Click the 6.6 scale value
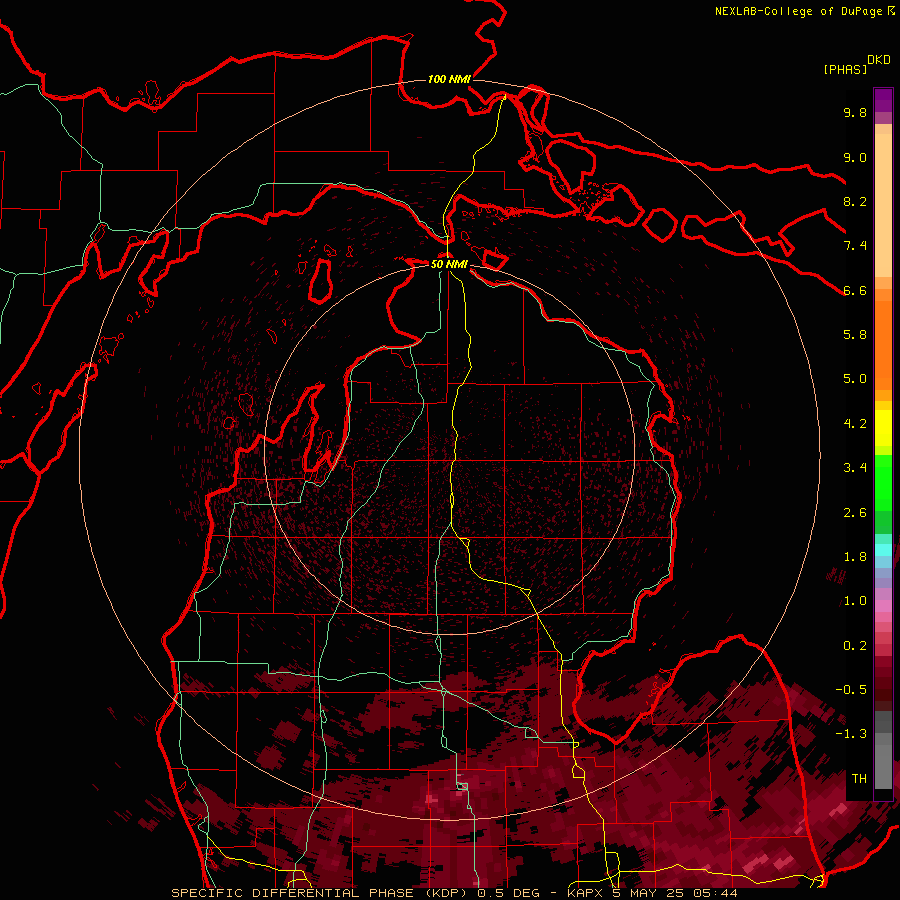The image size is (900, 900). pyautogui.click(x=855, y=290)
